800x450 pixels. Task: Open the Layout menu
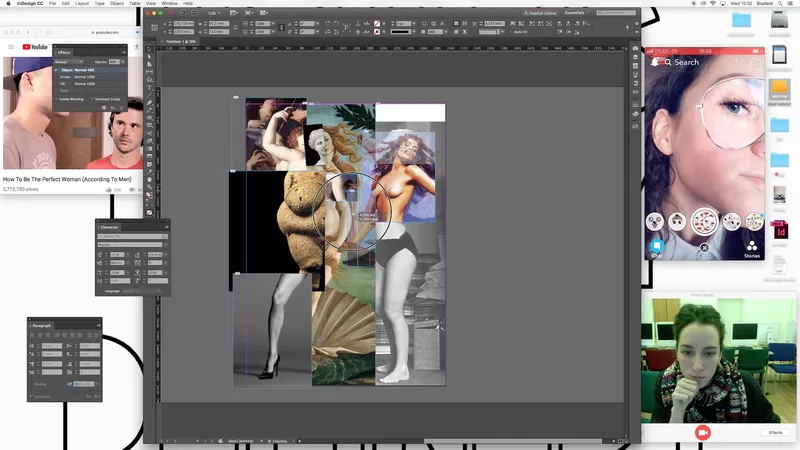[x=82, y=3]
